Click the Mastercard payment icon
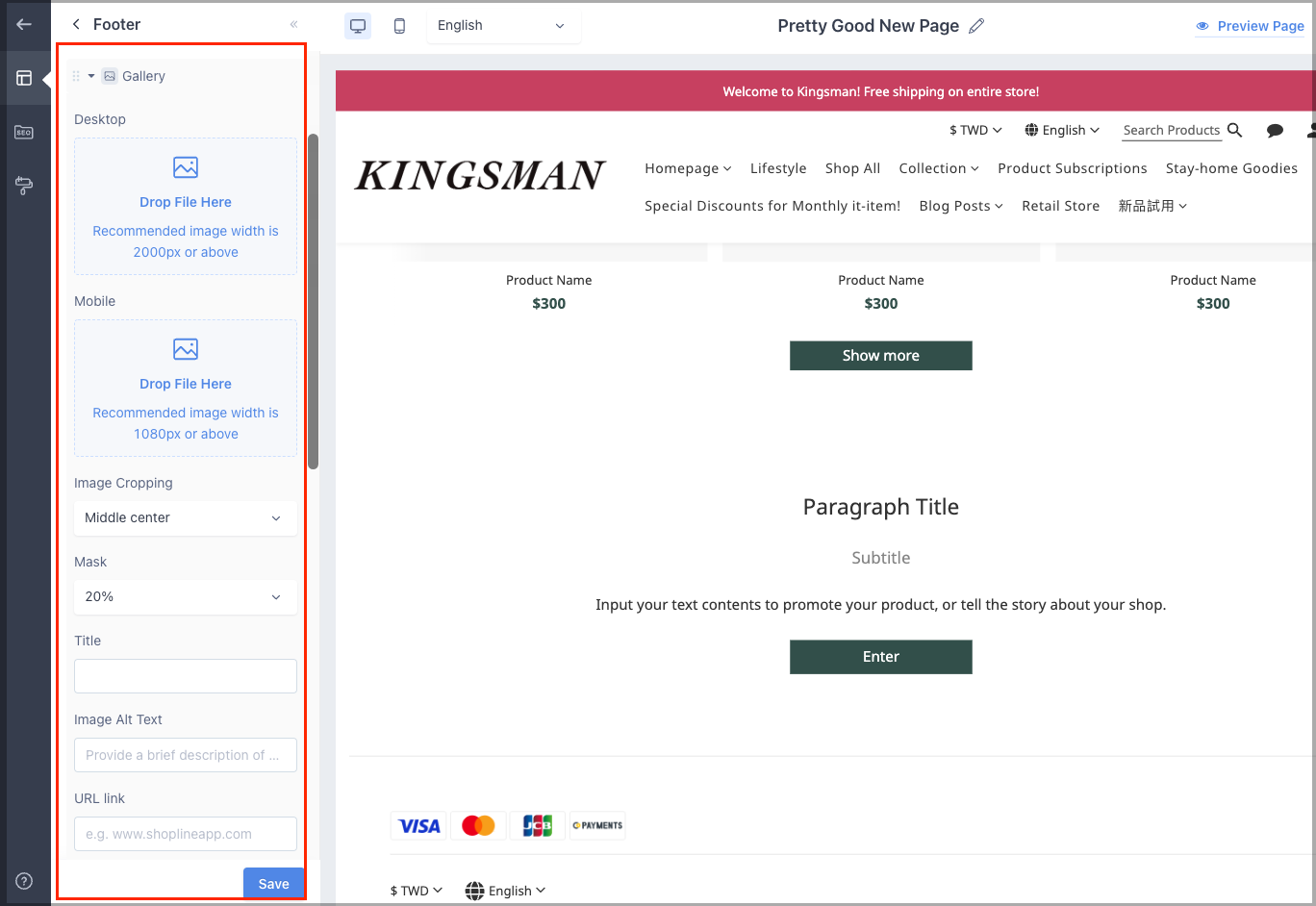Screen dimensions: 1316x906 (478, 825)
